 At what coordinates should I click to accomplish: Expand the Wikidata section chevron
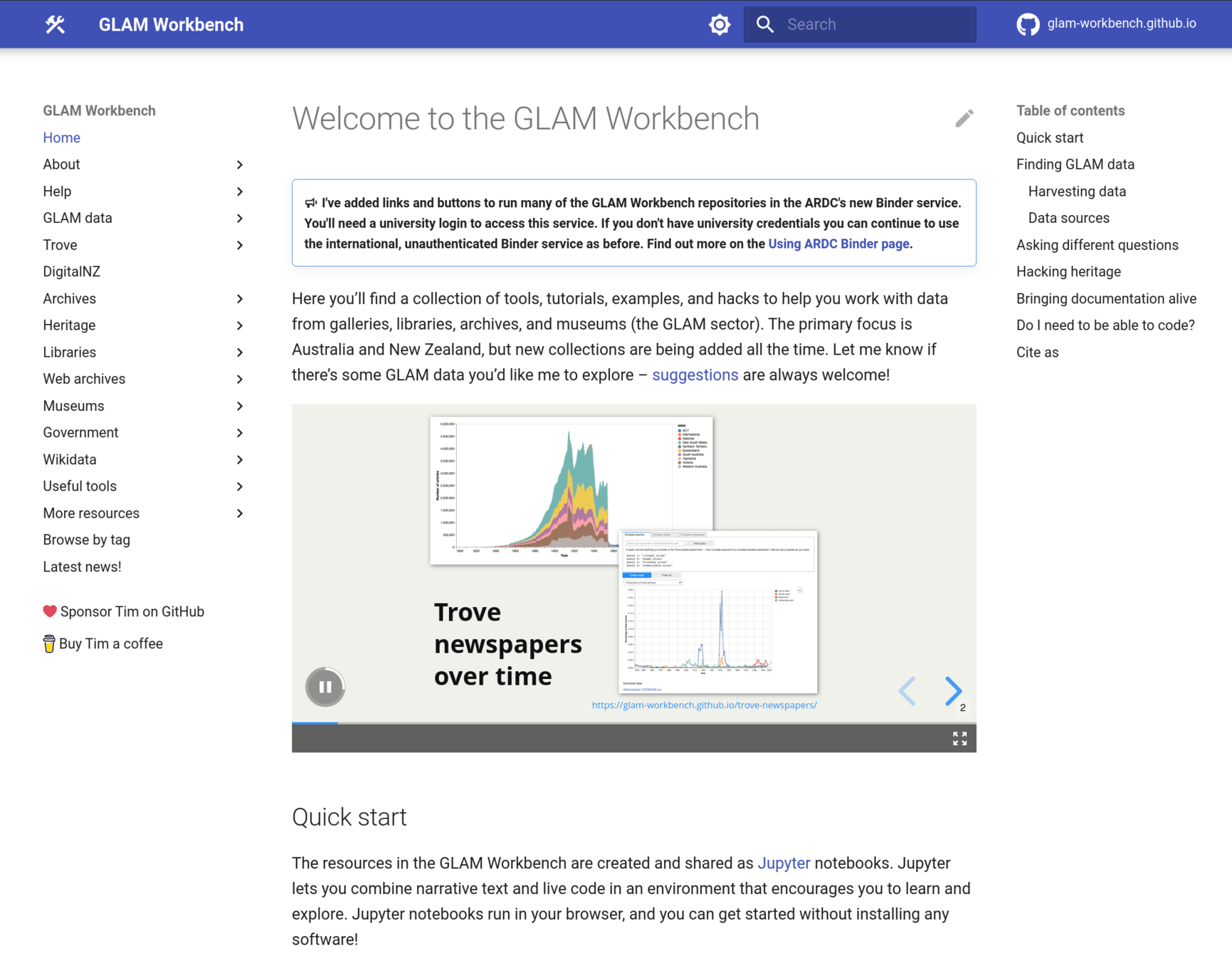coord(240,460)
